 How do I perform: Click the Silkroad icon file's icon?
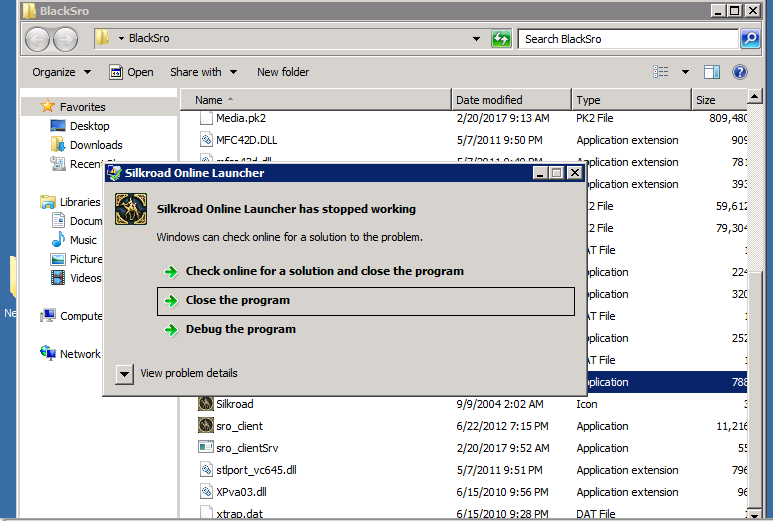pos(206,404)
